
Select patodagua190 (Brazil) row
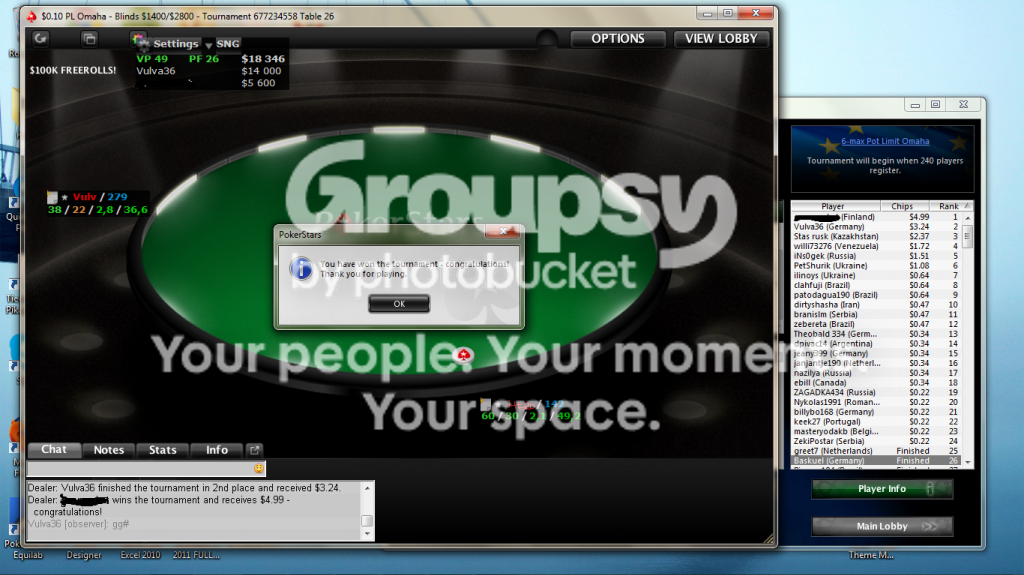(x=876, y=295)
